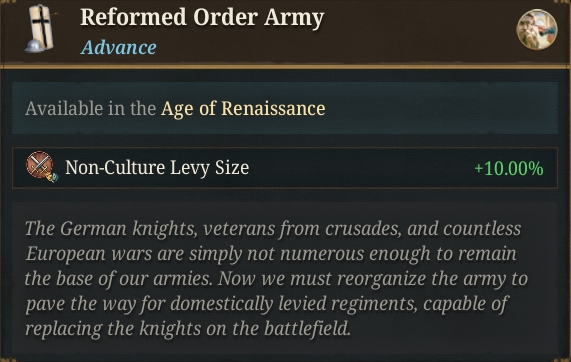Click 'Available in the' gray text
Viewport: 571px width, 362px height.
pos(90,109)
